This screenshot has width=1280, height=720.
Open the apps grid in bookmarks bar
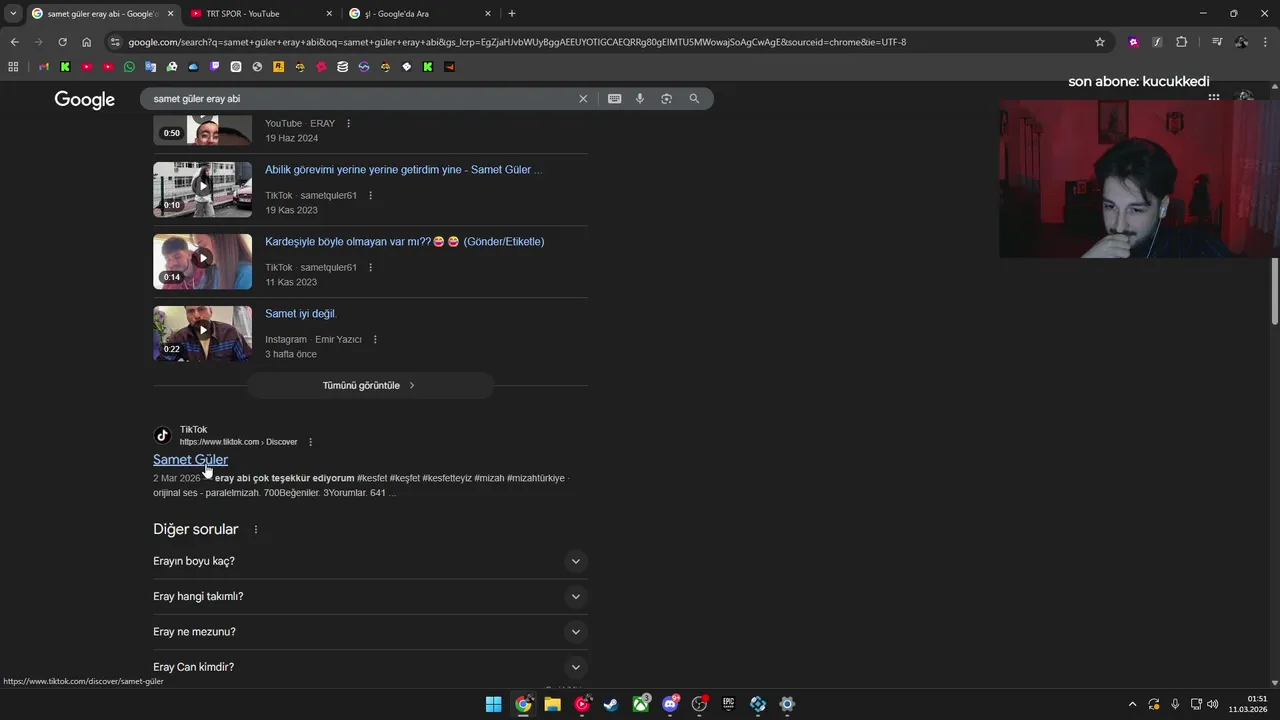pos(13,67)
